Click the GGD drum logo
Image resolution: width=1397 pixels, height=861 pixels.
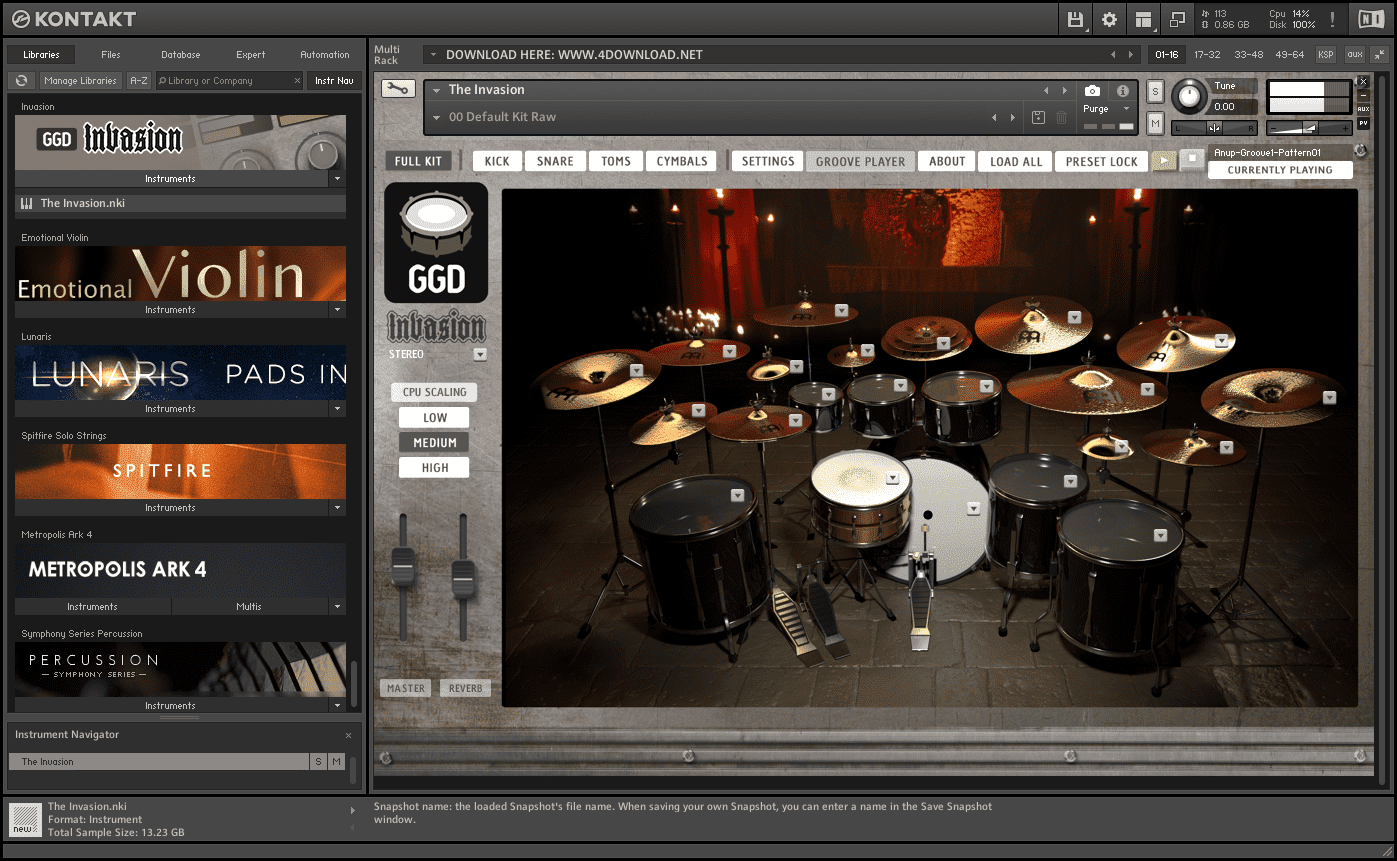436,243
